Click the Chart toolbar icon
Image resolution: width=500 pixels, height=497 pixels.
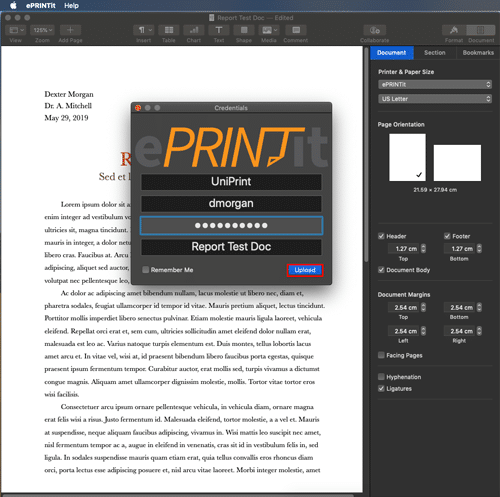click(194, 30)
